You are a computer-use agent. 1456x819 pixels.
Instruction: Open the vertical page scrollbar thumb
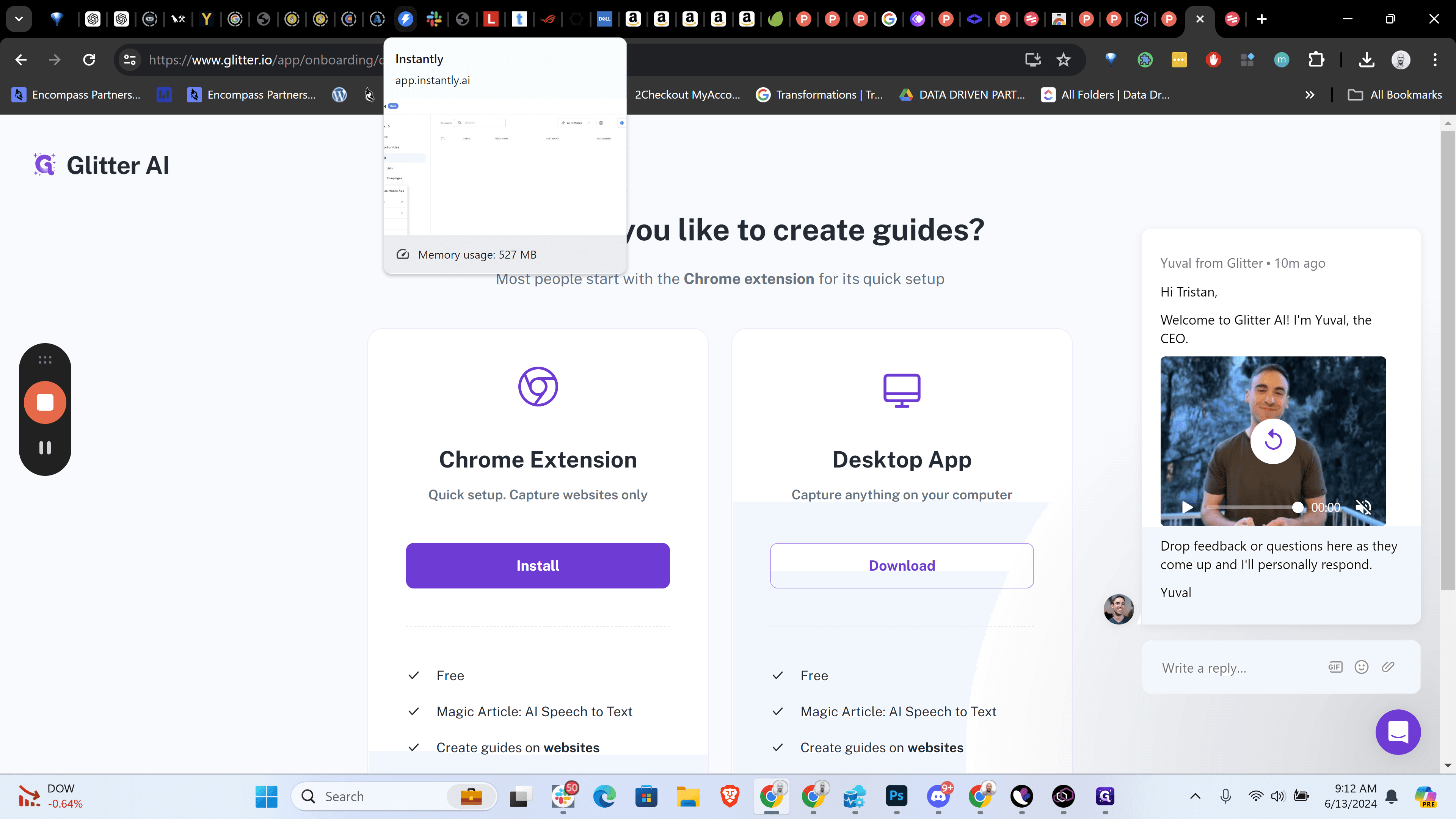pos(1448,361)
